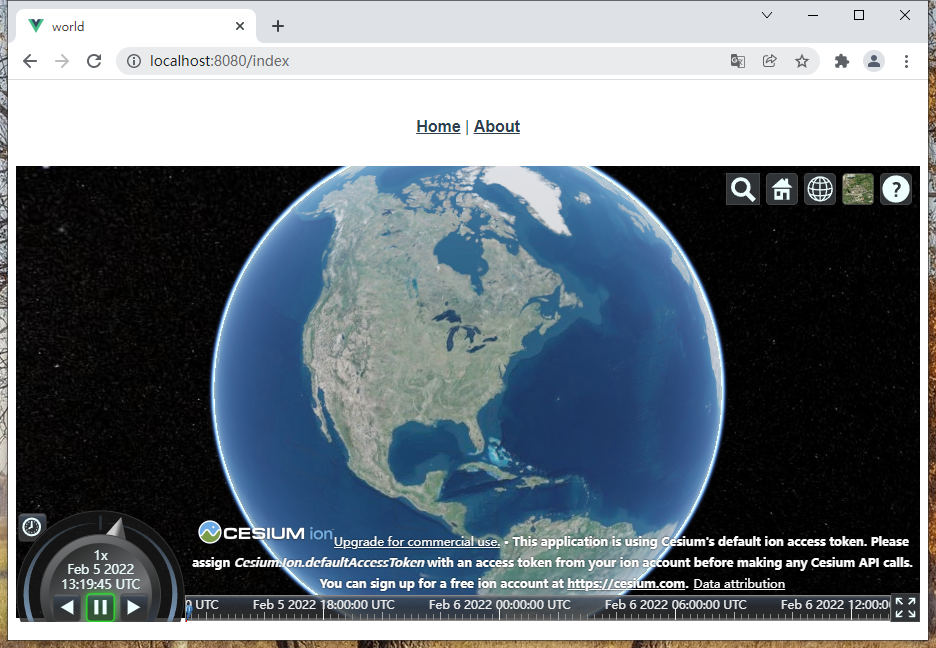Click the Cesium home view button
Image resolution: width=936 pixels, height=648 pixels.
pyautogui.click(x=781, y=189)
